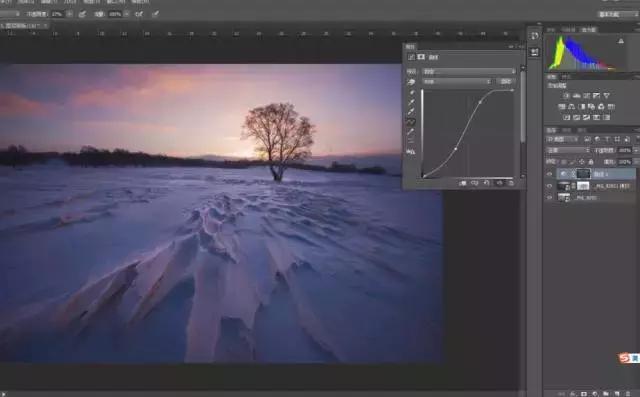This screenshot has height=397, width=640.
Task: Add a Hue/Saturation adjustment layer
Action: [562, 106]
